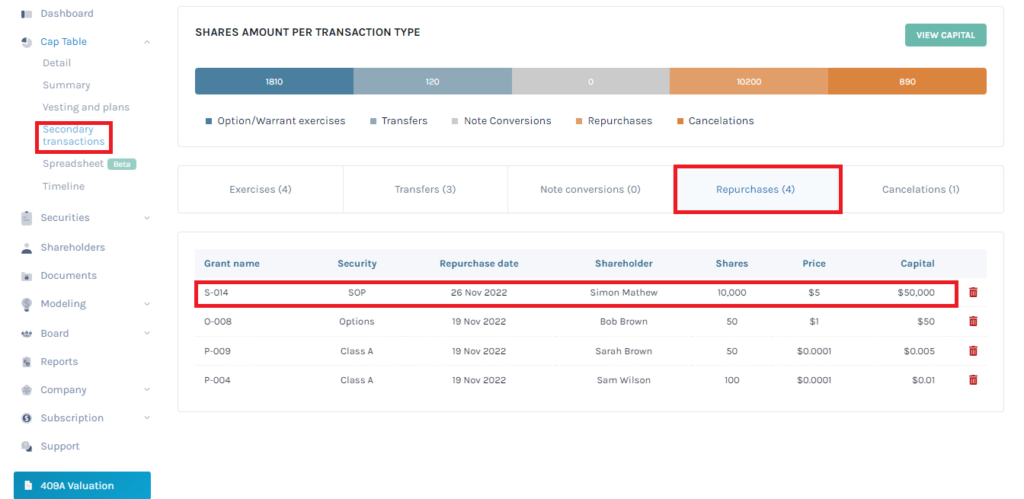Expand the Subscription menu chevron
Screen dimensions: 1024x499
(147, 418)
